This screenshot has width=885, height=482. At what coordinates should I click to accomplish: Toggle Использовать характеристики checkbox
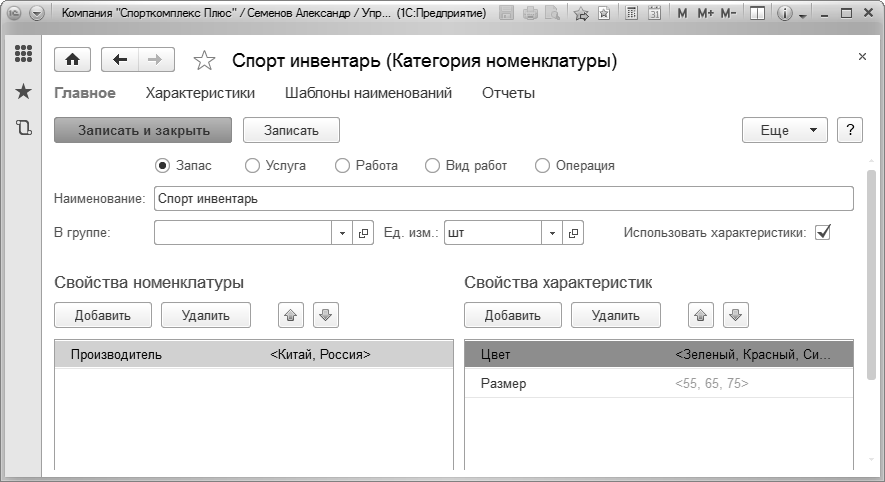pos(823,232)
